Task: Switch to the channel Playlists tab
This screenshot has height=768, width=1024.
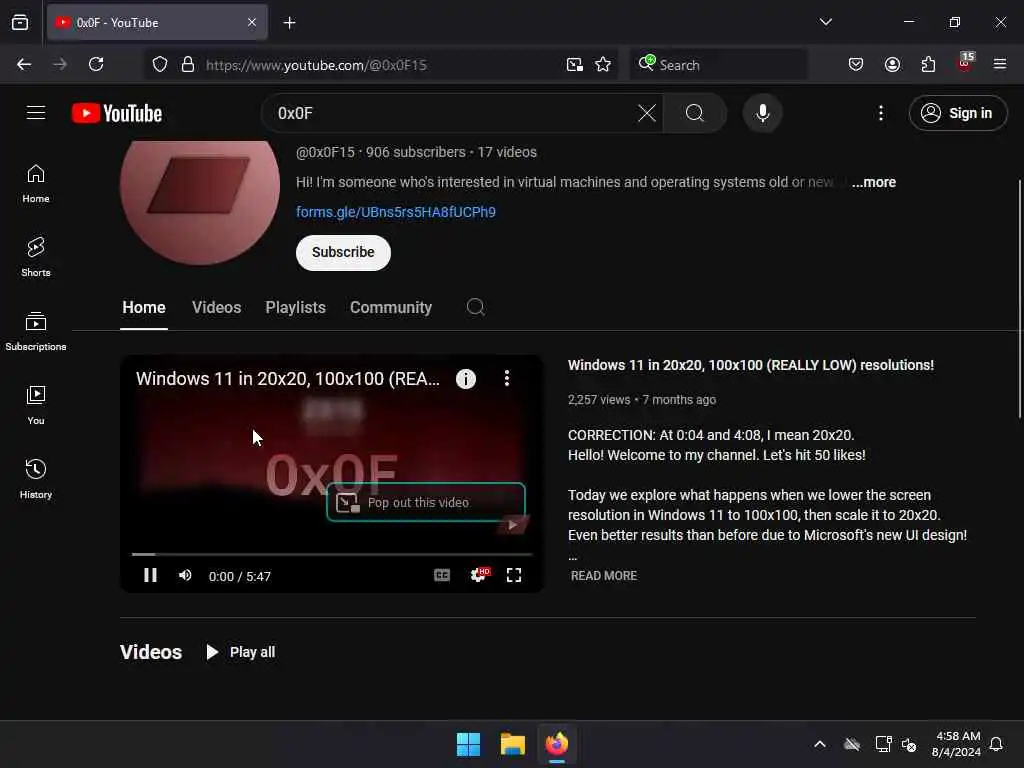Action: coord(296,308)
